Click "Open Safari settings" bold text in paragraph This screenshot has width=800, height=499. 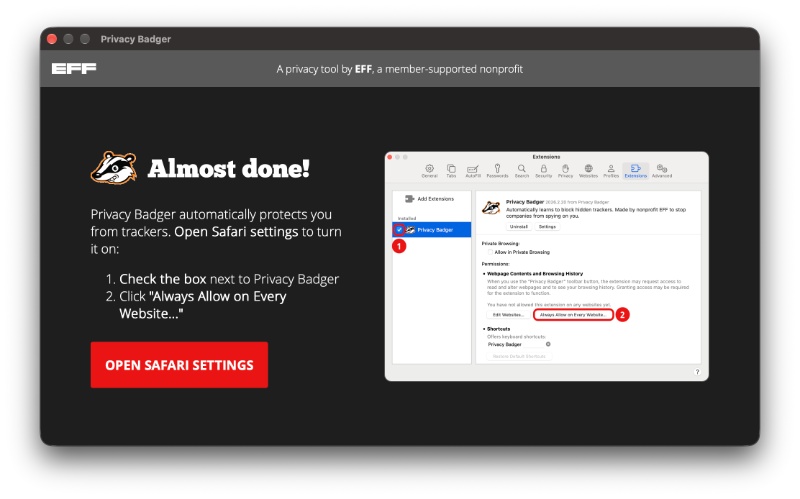click(x=236, y=232)
